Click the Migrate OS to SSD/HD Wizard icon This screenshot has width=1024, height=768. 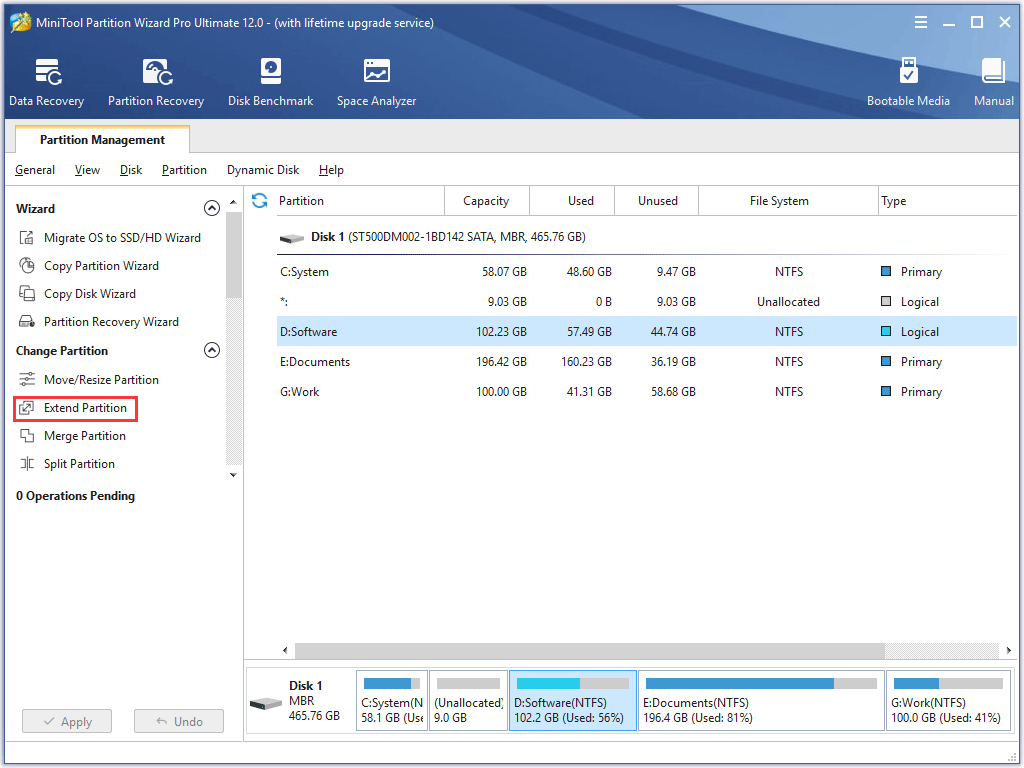pyautogui.click(x=27, y=238)
